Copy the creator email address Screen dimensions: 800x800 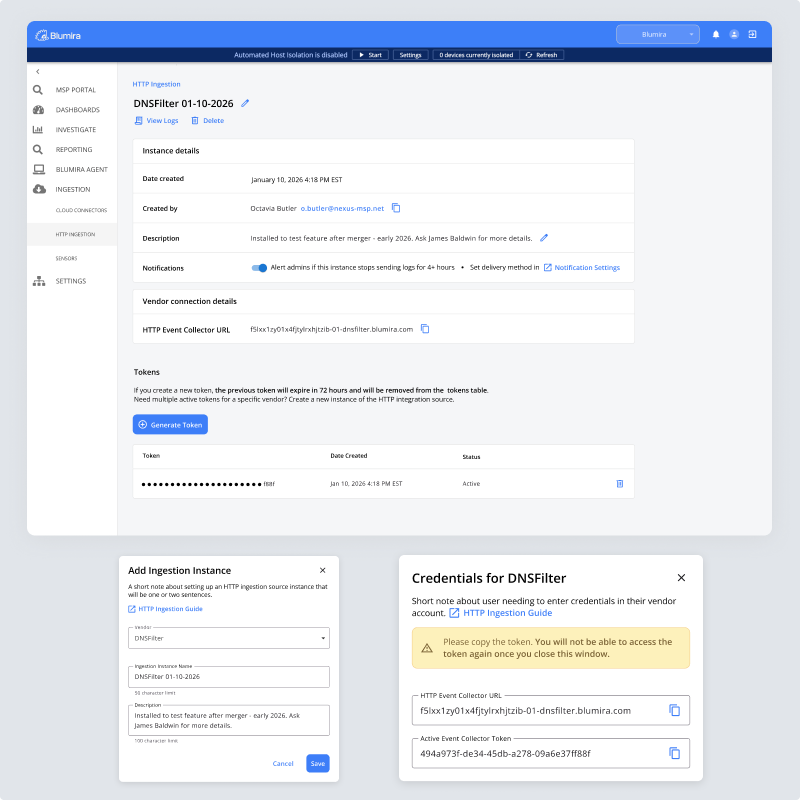396,208
